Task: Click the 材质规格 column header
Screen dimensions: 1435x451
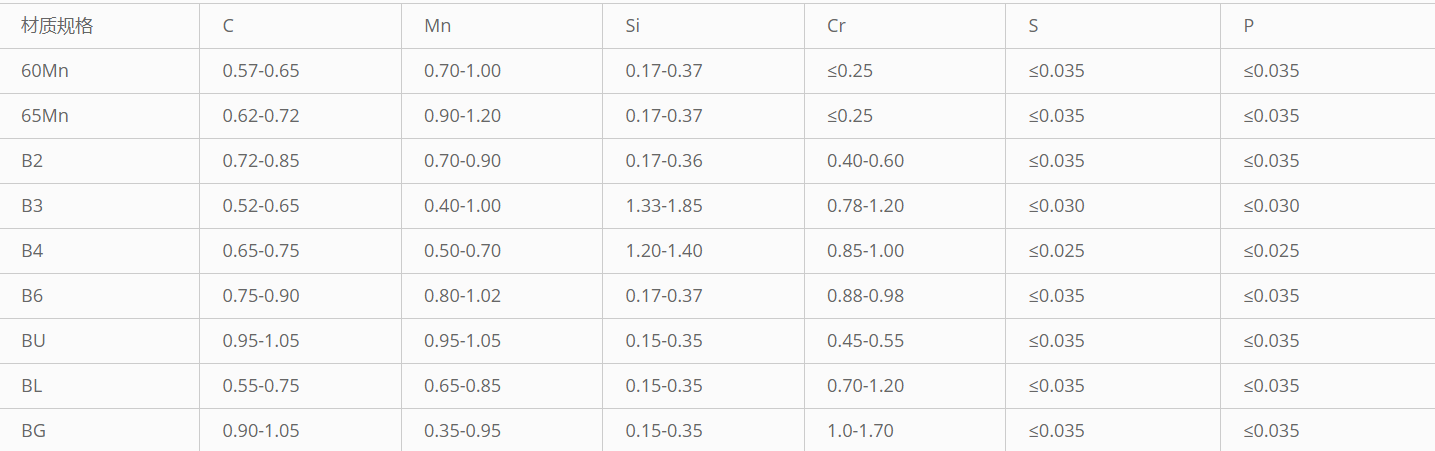Action: click(x=57, y=26)
